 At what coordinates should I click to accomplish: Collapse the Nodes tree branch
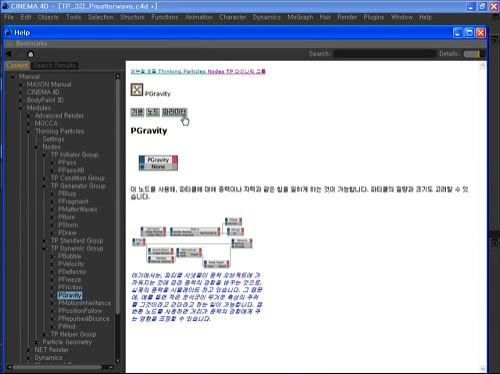tap(37, 147)
